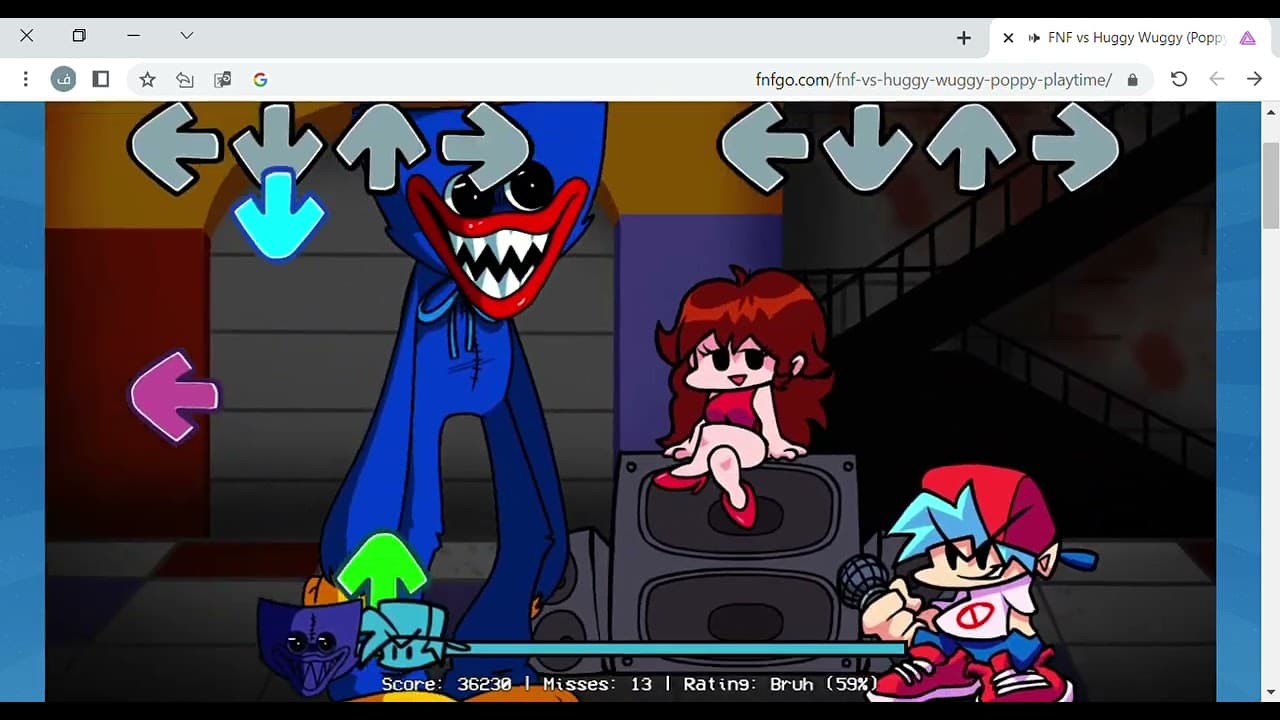Click the purple falling left arrow note
Screen dimensions: 1280x720
[x=174, y=396]
